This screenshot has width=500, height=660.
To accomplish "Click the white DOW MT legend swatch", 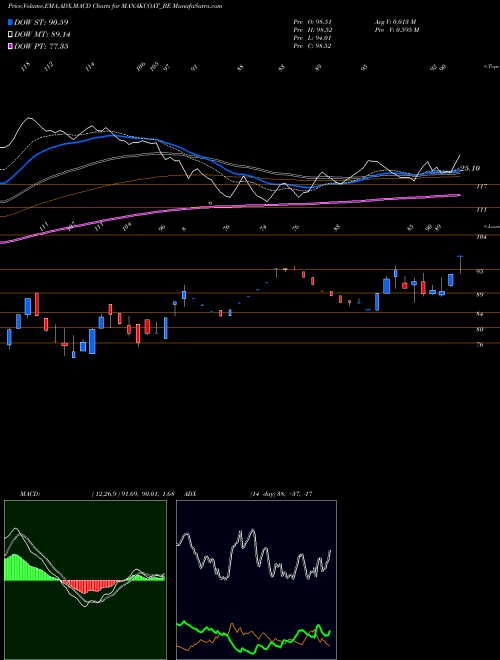I will click(11, 34).
